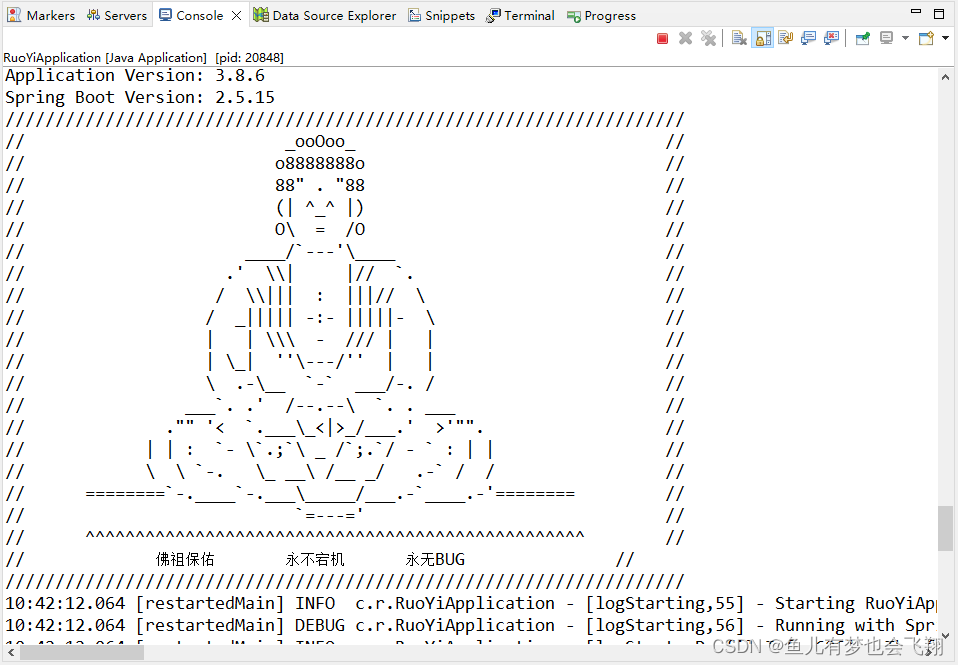Minimize the console view panel
The width and height of the screenshot is (958, 665).
click(x=915, y=12)
